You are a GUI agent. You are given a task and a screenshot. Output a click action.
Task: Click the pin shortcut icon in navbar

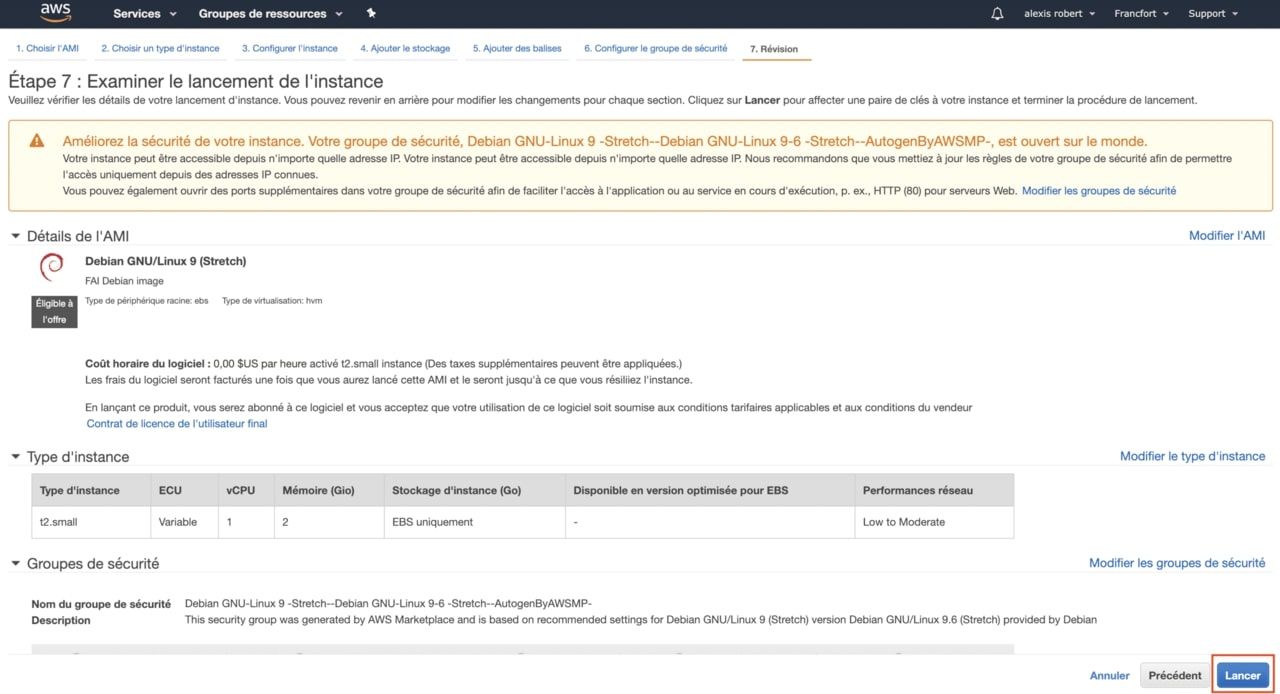(371, 13)
